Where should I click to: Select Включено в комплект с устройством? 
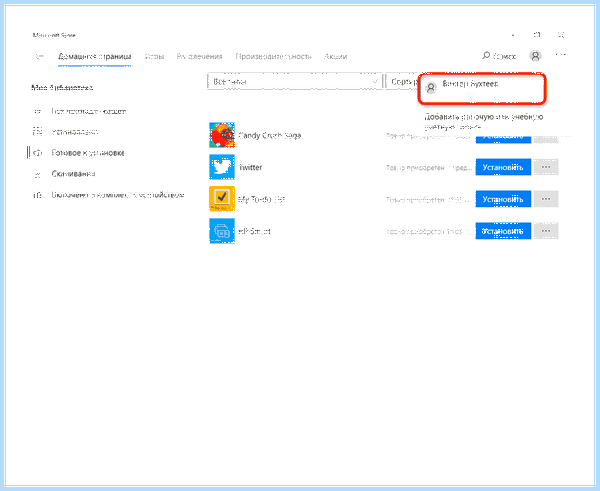point(118,195)
